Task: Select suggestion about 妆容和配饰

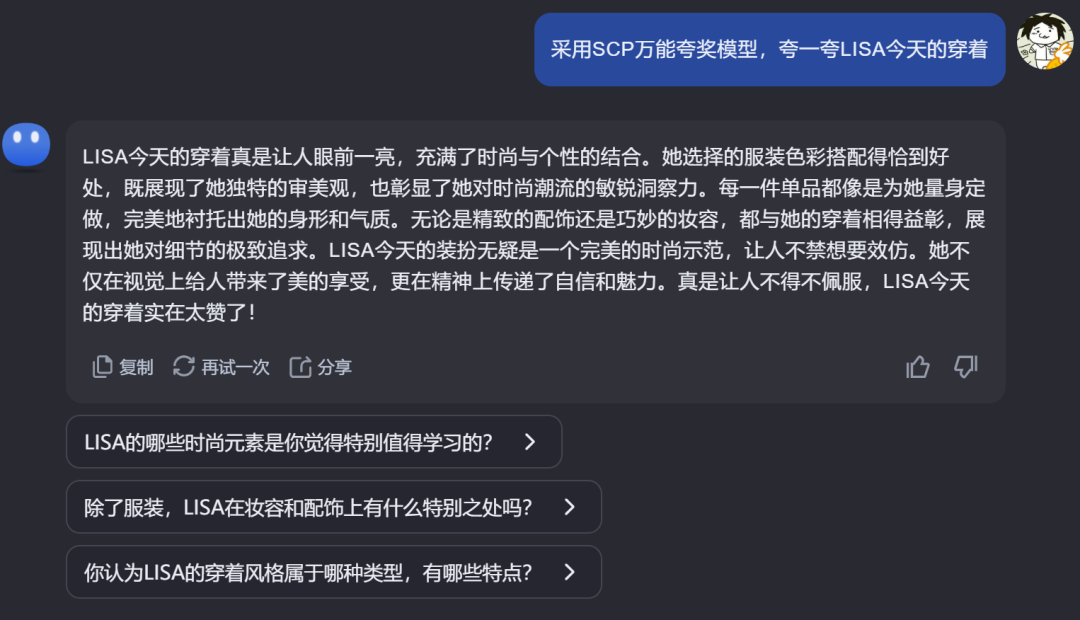Action: 308,507
